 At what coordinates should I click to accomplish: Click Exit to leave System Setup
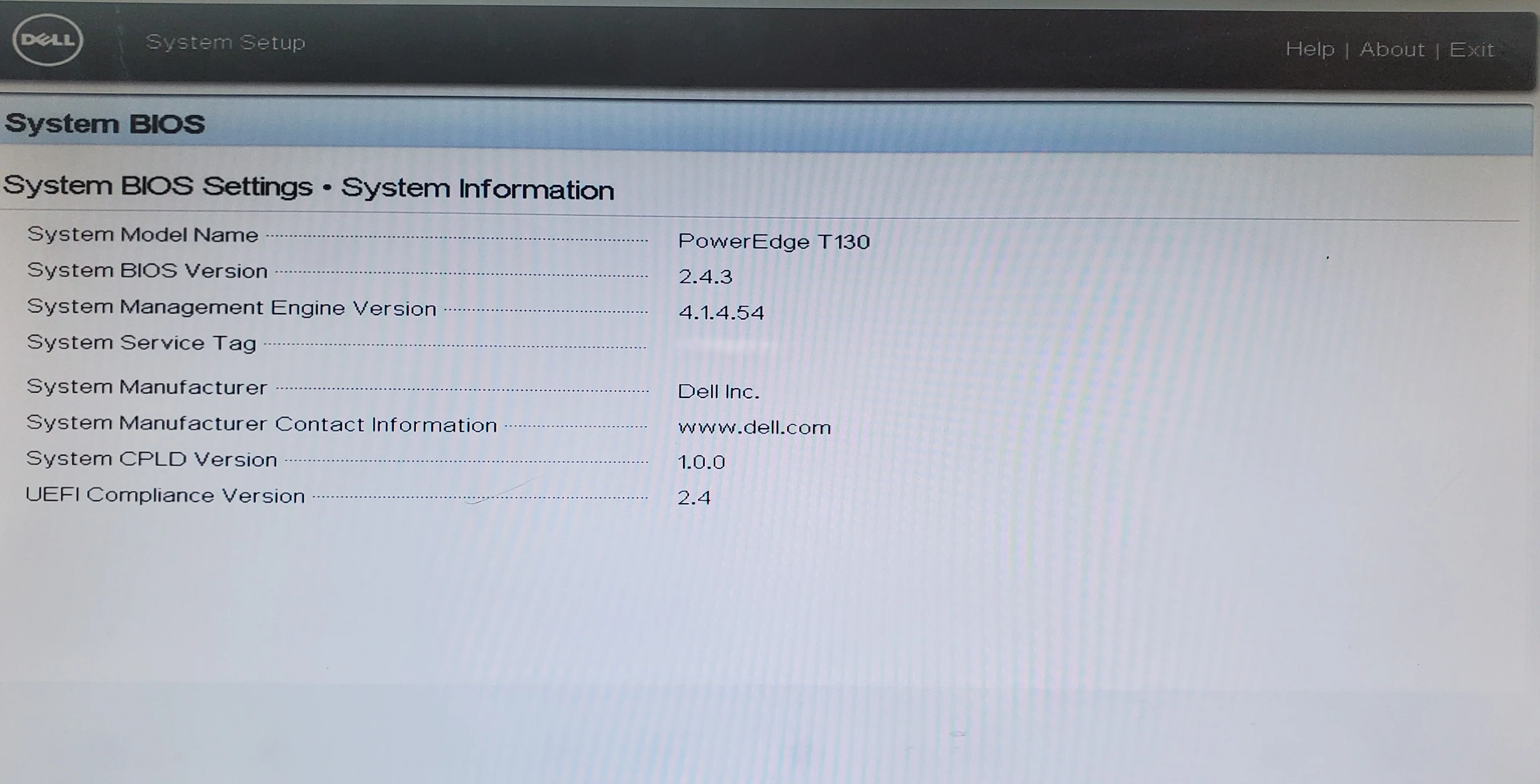1471,49
